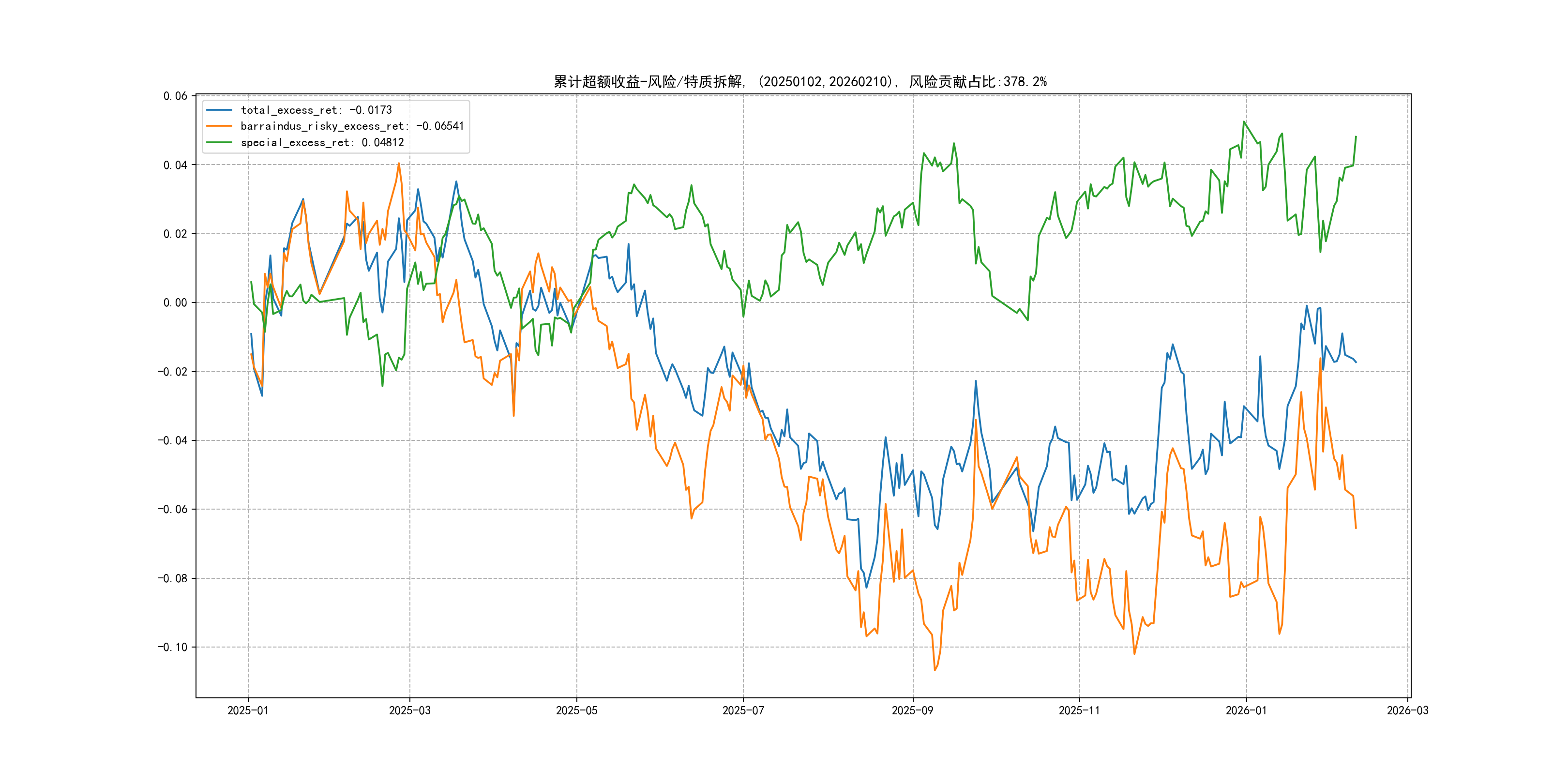The height and width of the screenshot is (784, 1568).
Task: Click the orange barraindus_risky_excess_ret legend line
Action: [x=219, y=126]
